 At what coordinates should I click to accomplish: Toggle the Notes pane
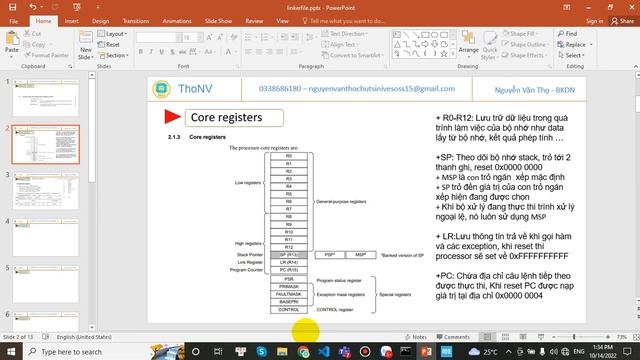[x=416, y=337]
